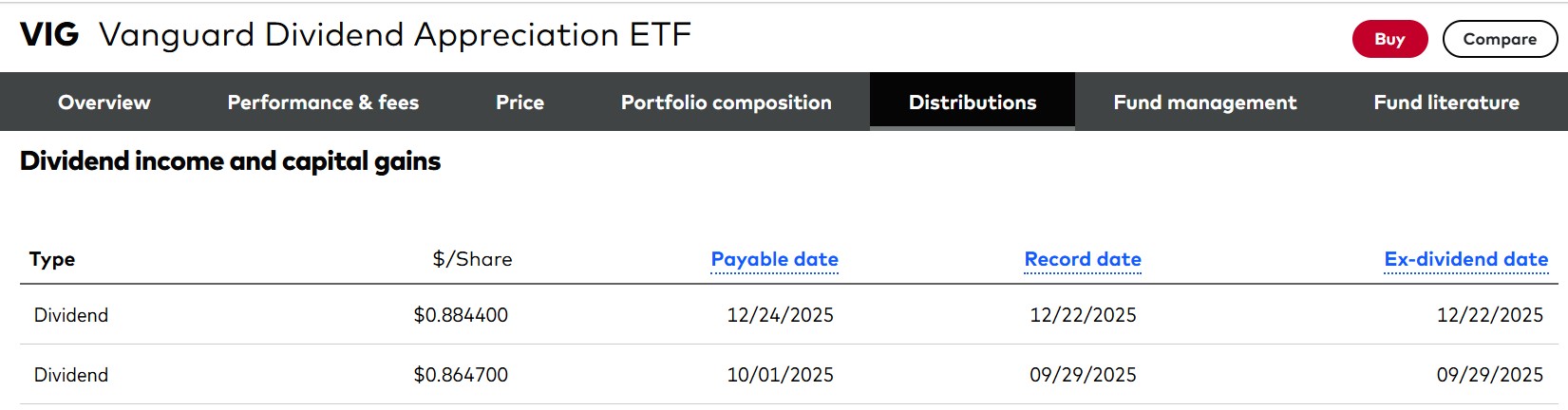This screenshot has height=410, width=1568.
Task: Select the $0.884400 dividend amount cell
Action: click(461, 315)
